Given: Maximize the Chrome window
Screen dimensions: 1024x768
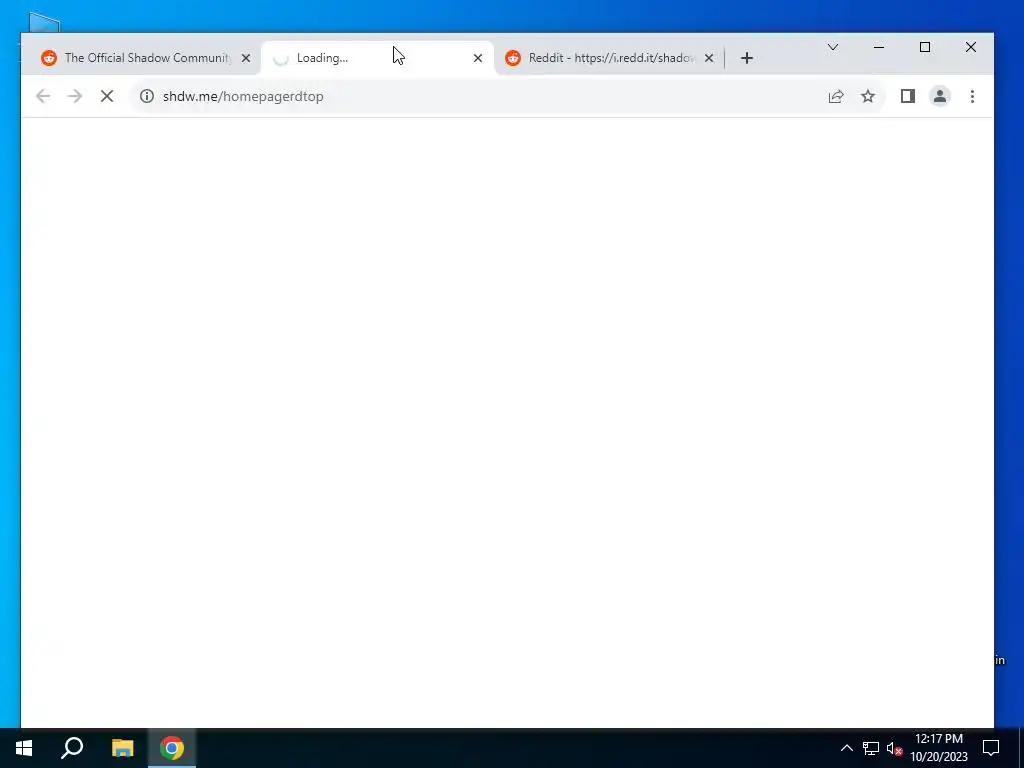Looking at the screenshot, I should (925, 47).
